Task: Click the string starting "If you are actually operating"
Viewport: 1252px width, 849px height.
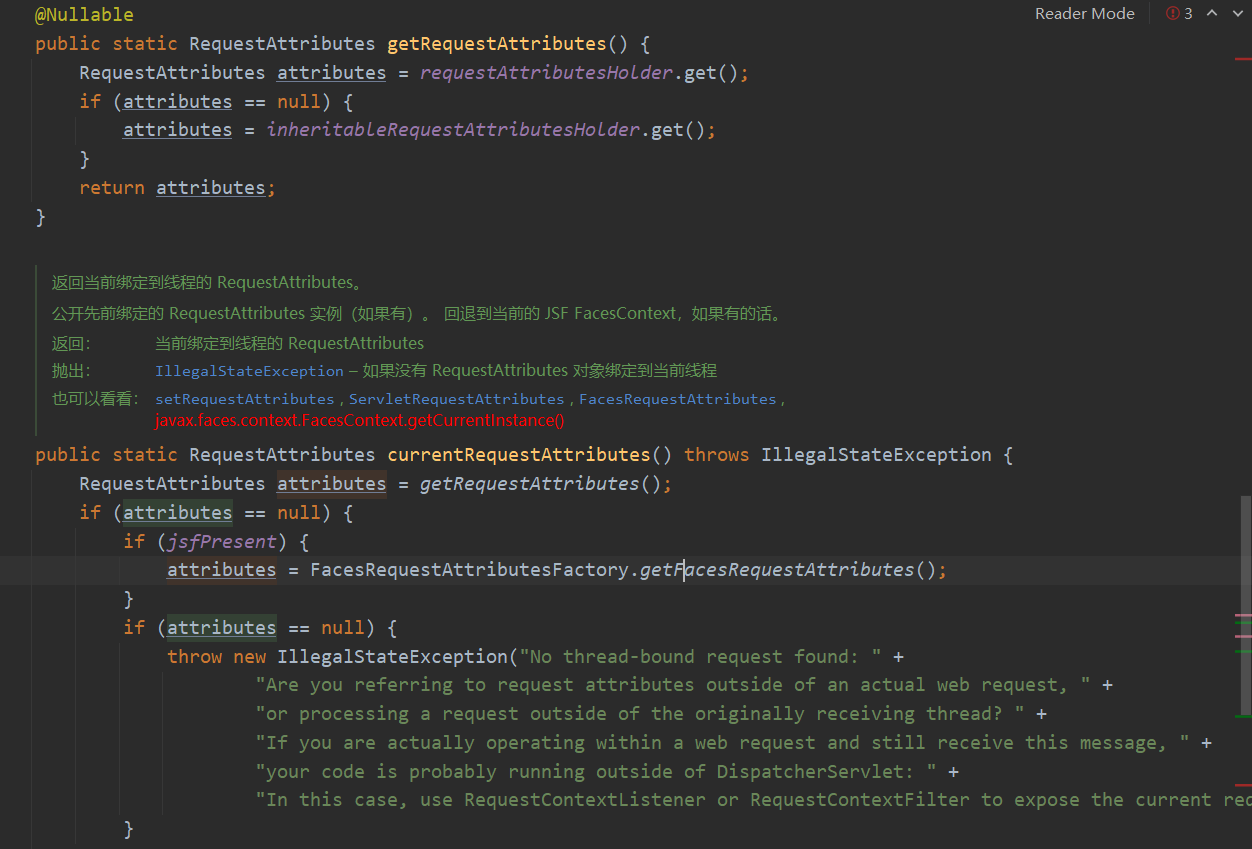Action: click(x=722, y=743)
